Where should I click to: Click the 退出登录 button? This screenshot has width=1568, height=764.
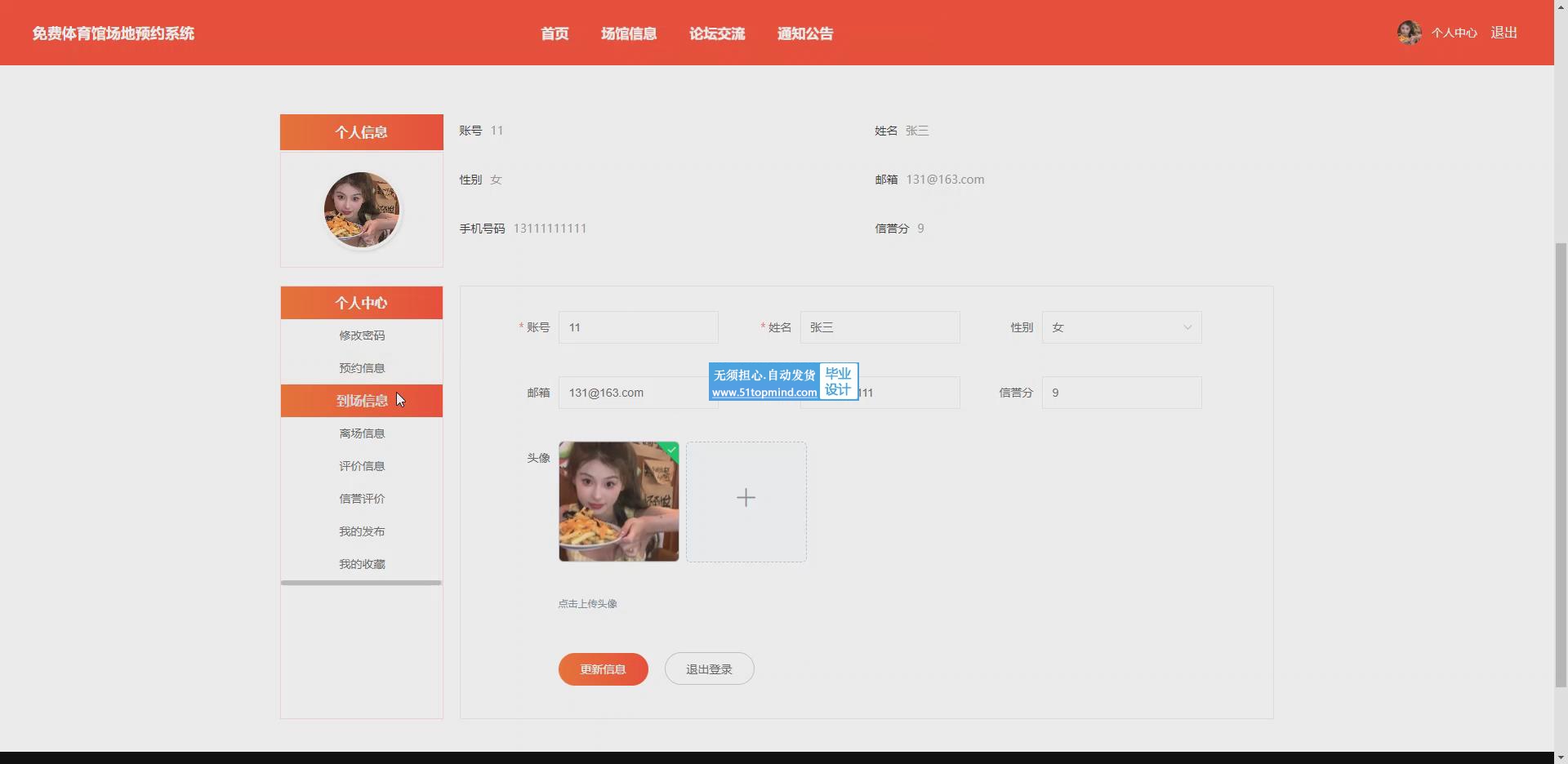click(x=709, y=669)
